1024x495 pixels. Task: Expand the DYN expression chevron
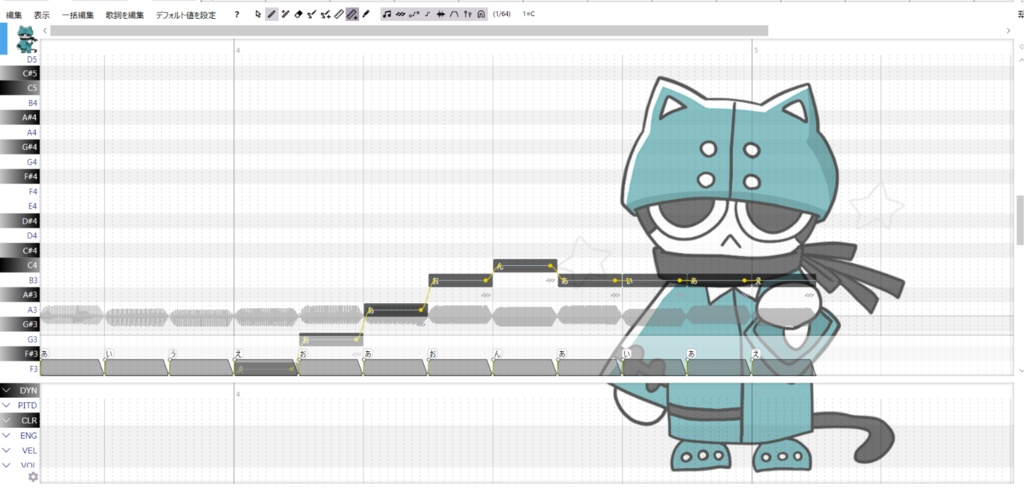(x=7, y=390)
